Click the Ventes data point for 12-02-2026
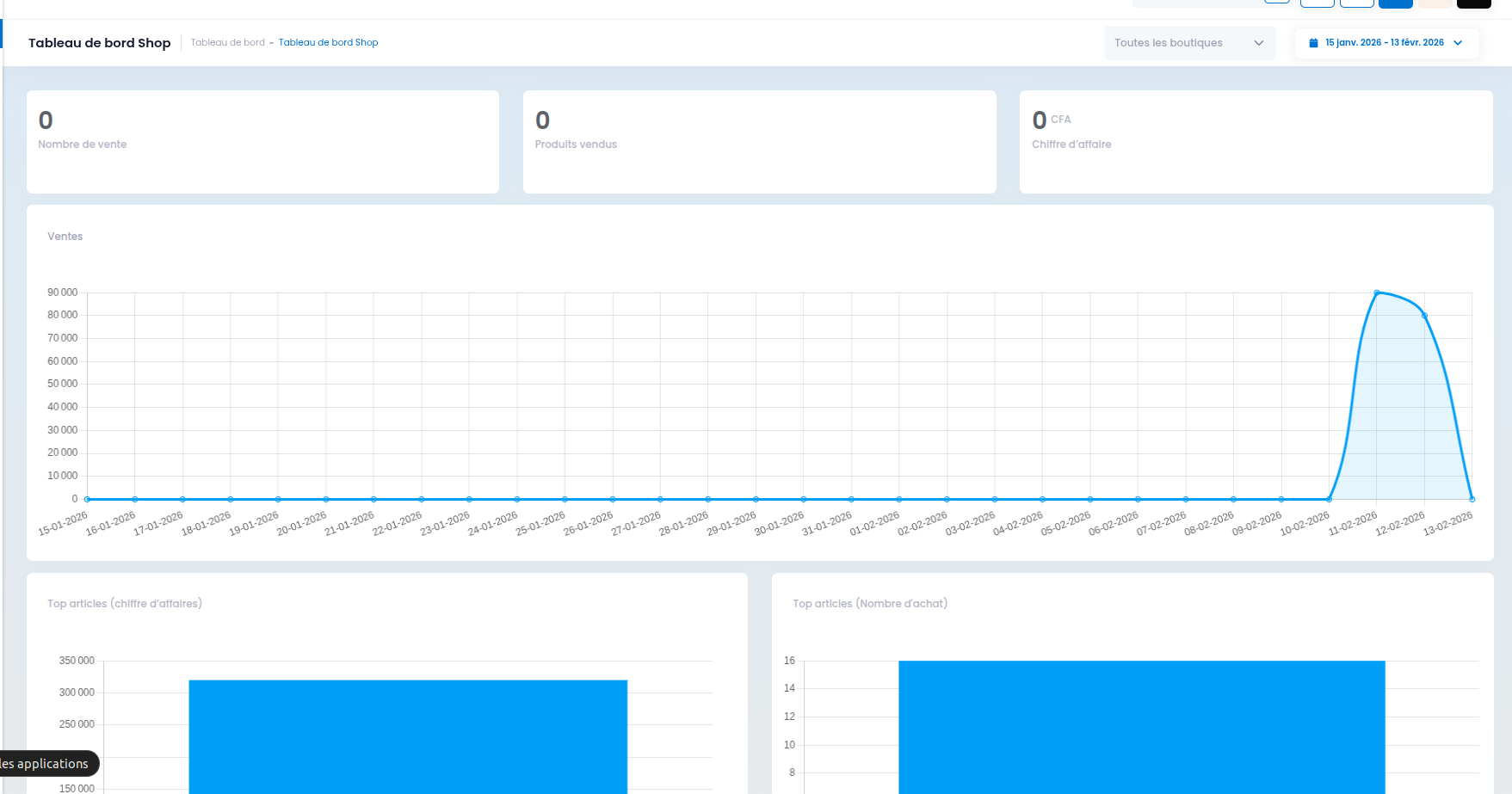 (x=1424, y=316)
